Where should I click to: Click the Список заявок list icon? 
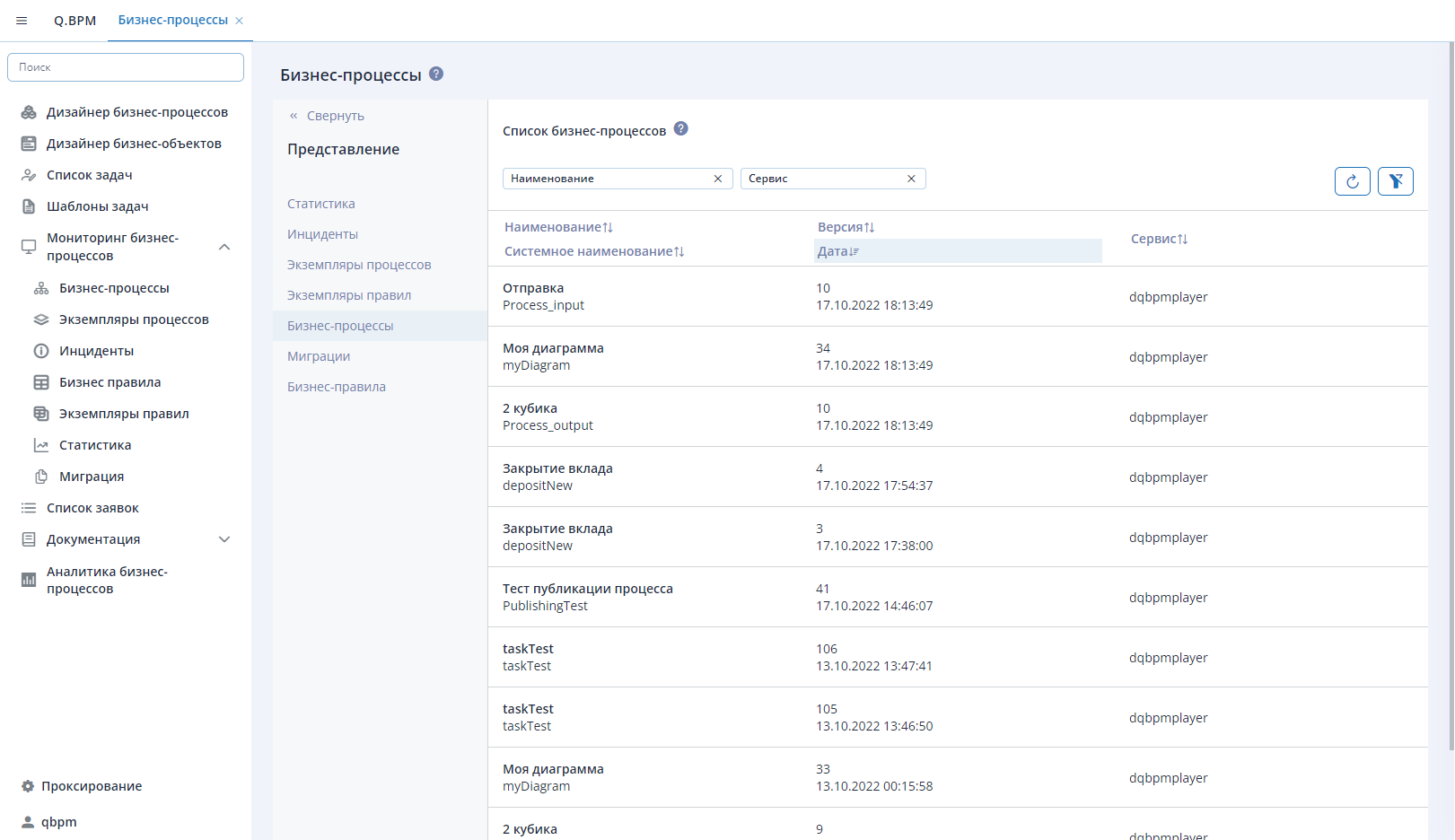pos(29,508)
